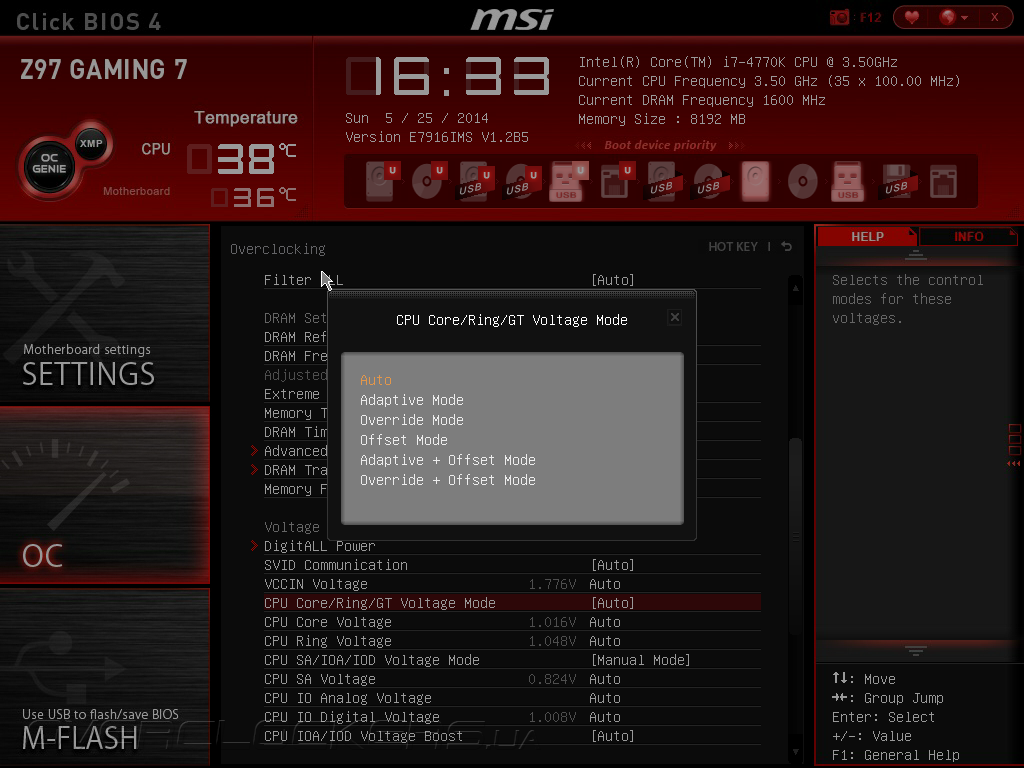Open the Motherboard SETTINGS section
This screenshot has width=1024, height=768.
[x=104, y=312]
